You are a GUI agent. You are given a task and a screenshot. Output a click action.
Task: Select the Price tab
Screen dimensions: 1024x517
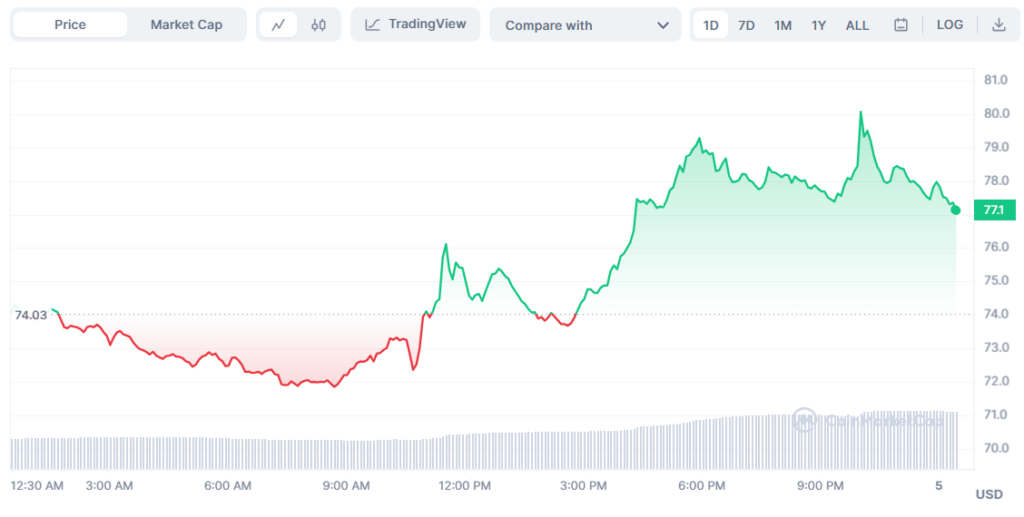[70, 25]
